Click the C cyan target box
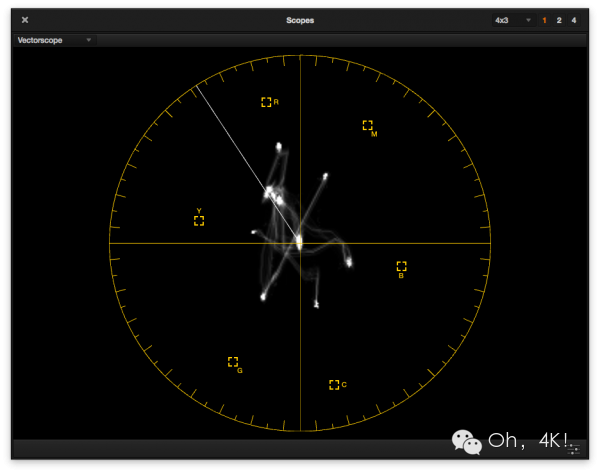This screenshot has height=473, width=600. 334,385
